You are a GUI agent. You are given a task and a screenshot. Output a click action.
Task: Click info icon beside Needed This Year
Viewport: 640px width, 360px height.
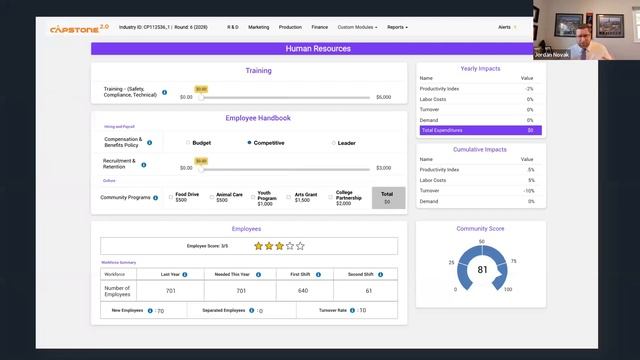pos(258,275)
